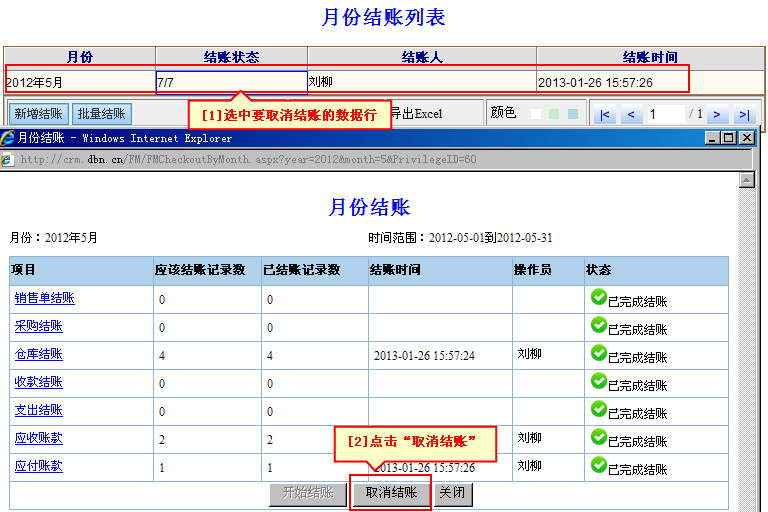The height and width of the screenshot is (512, 768).
Task: Click the page icon beside the URL
Action: point(9,159)
